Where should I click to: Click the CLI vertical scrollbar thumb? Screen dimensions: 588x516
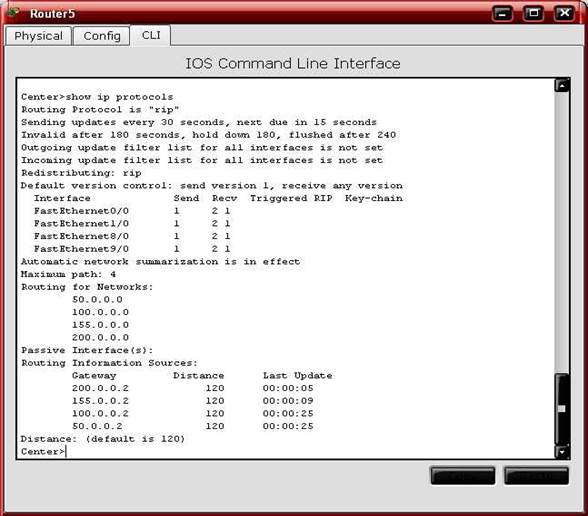tap(562, 409)
